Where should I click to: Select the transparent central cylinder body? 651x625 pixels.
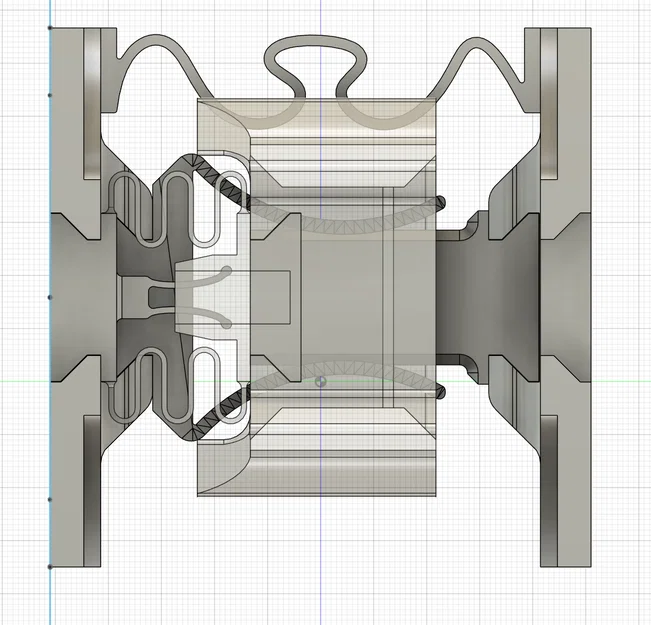click(x=317, y=297)
